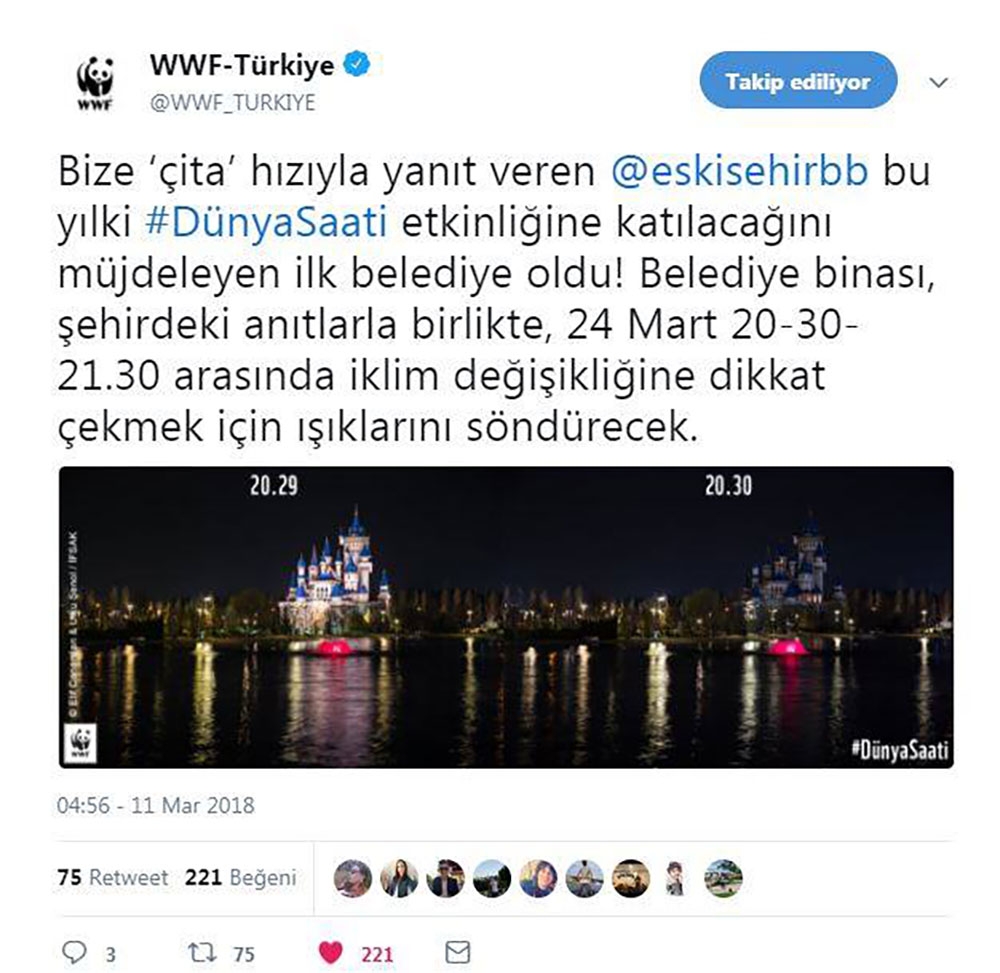Open the fourth liker's avatar
The width and height of the screenshot is (1000, 973).
pos(492,879)
